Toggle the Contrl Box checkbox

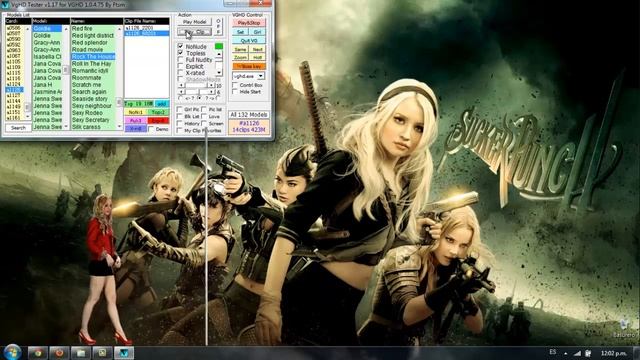[x=235, y=85]
